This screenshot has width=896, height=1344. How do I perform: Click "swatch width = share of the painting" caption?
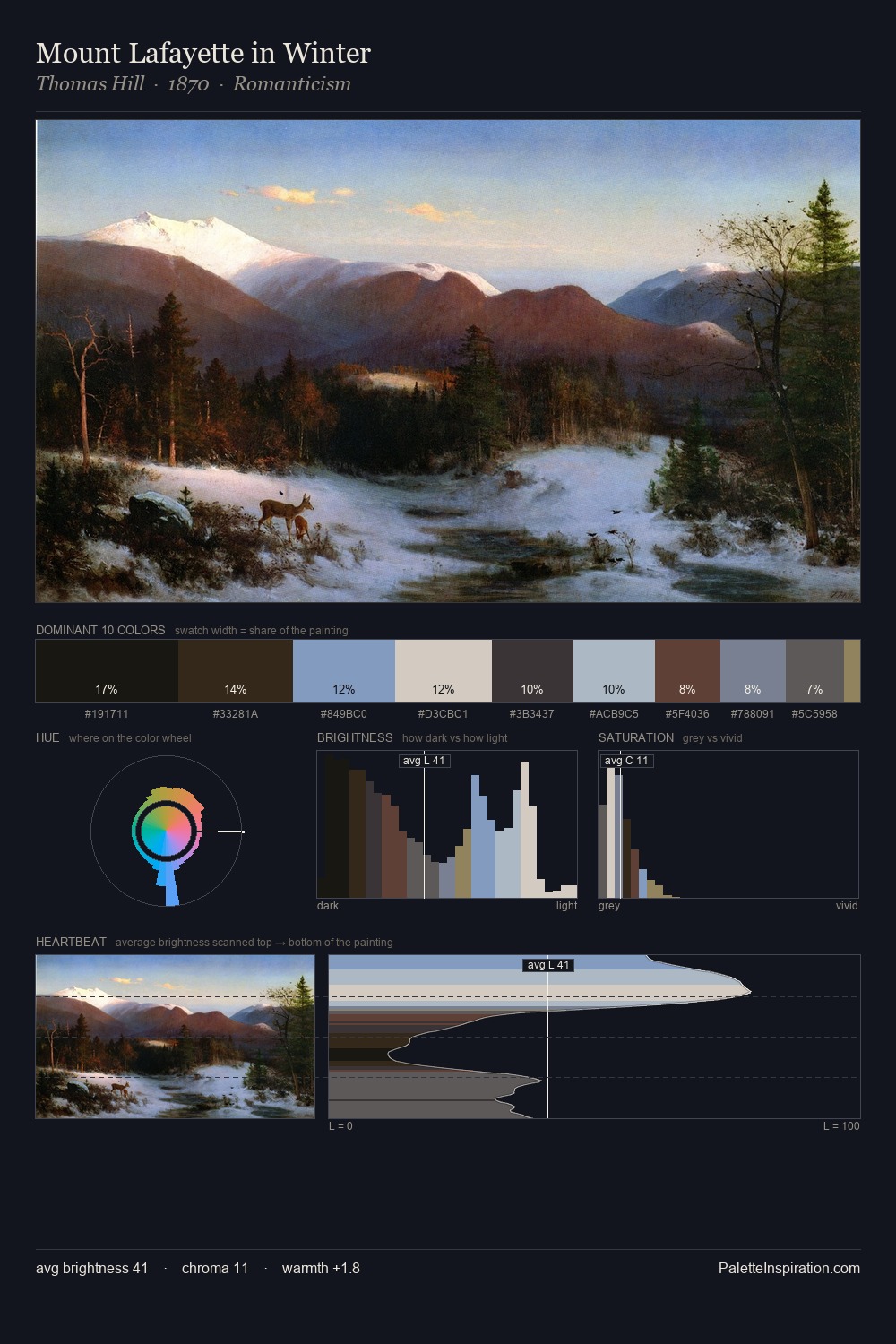[x=262, y=631]
